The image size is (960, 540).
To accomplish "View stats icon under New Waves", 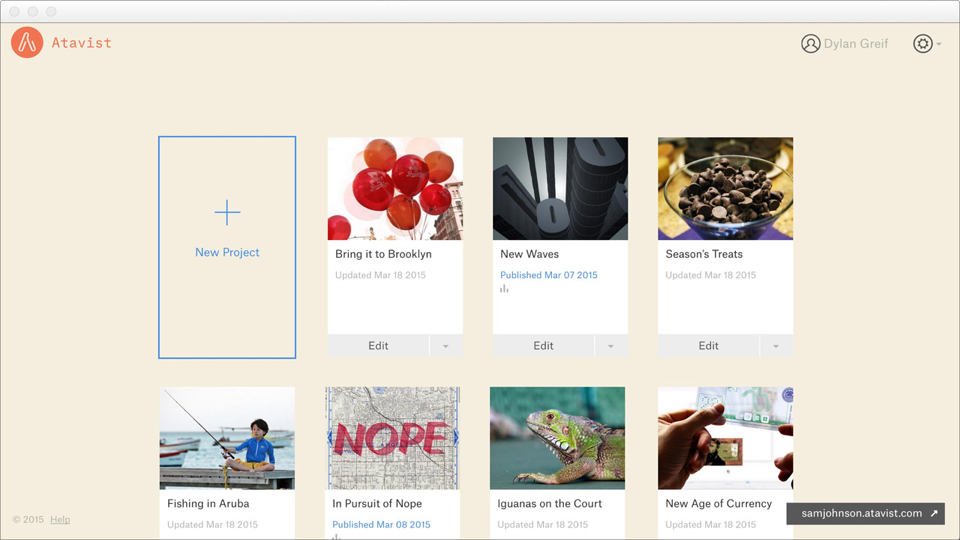I will pyautogui.click(x=504, y=289).
